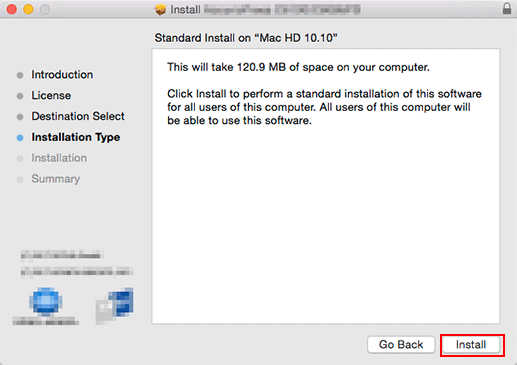Image resolution: width=517 pixels, height=365 pixels.
Task: Click the bullet beside Destination Select
Action: (x=20, y=117)
